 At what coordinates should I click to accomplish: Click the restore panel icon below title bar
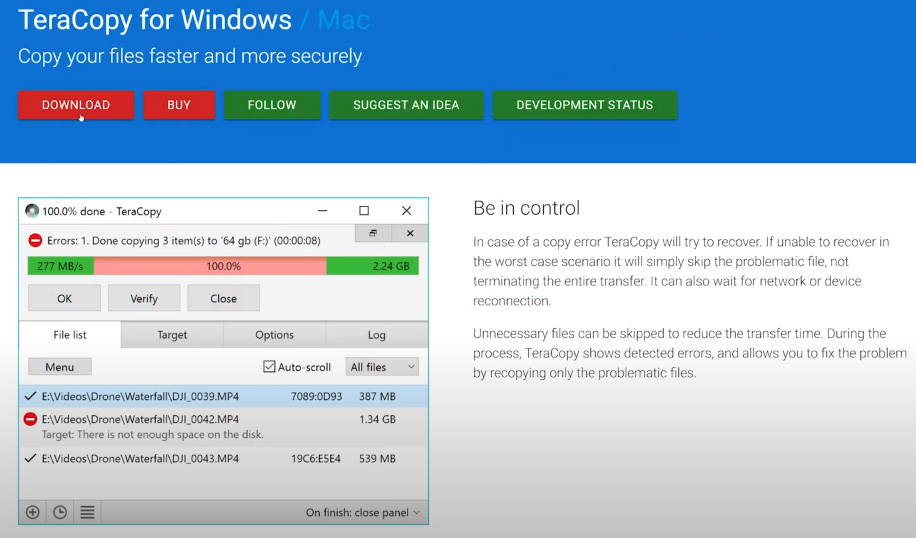tap(372, 233)
